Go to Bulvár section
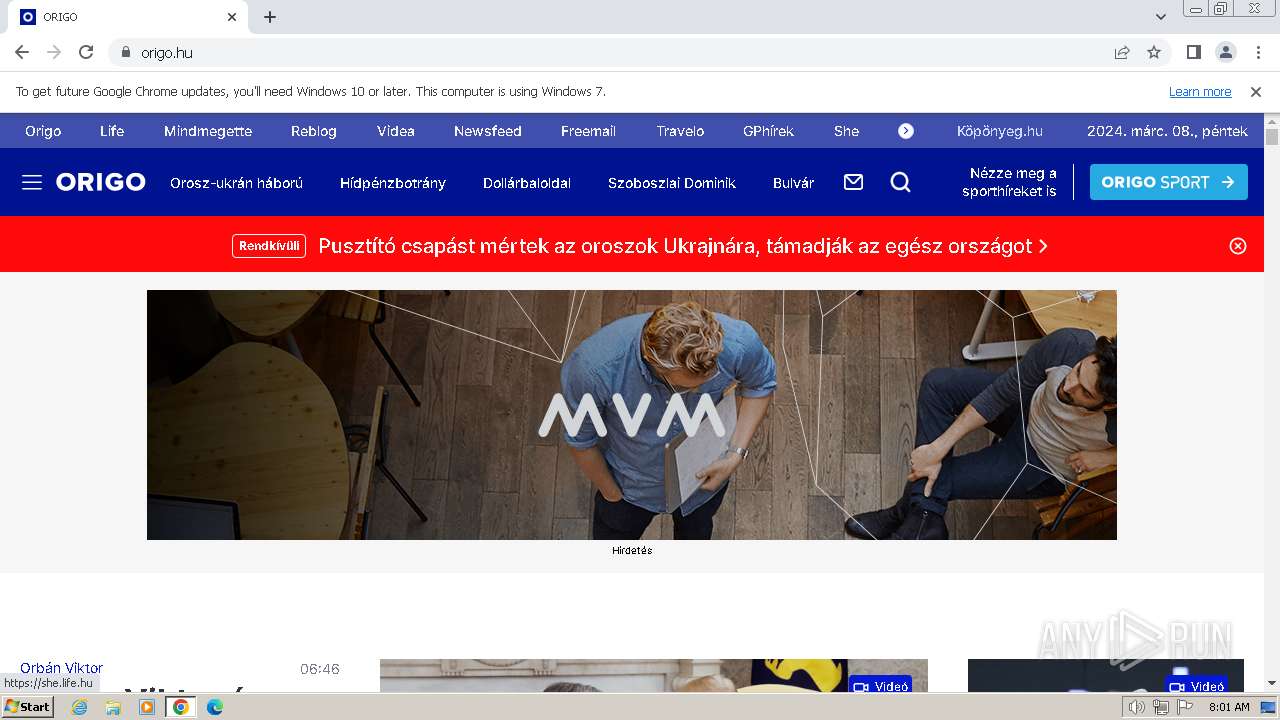The image size is (1280, 720). tap(794, 183)
